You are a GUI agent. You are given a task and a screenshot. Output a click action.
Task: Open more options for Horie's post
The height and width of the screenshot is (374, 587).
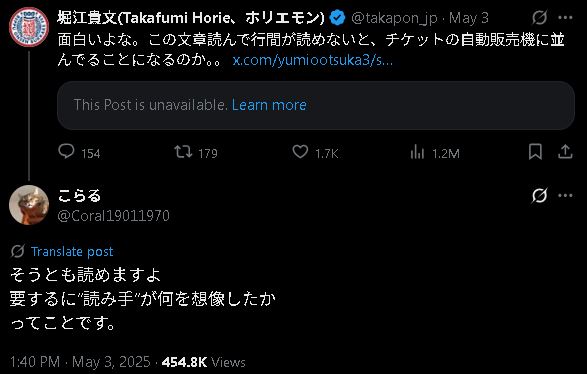coord(565,18)
